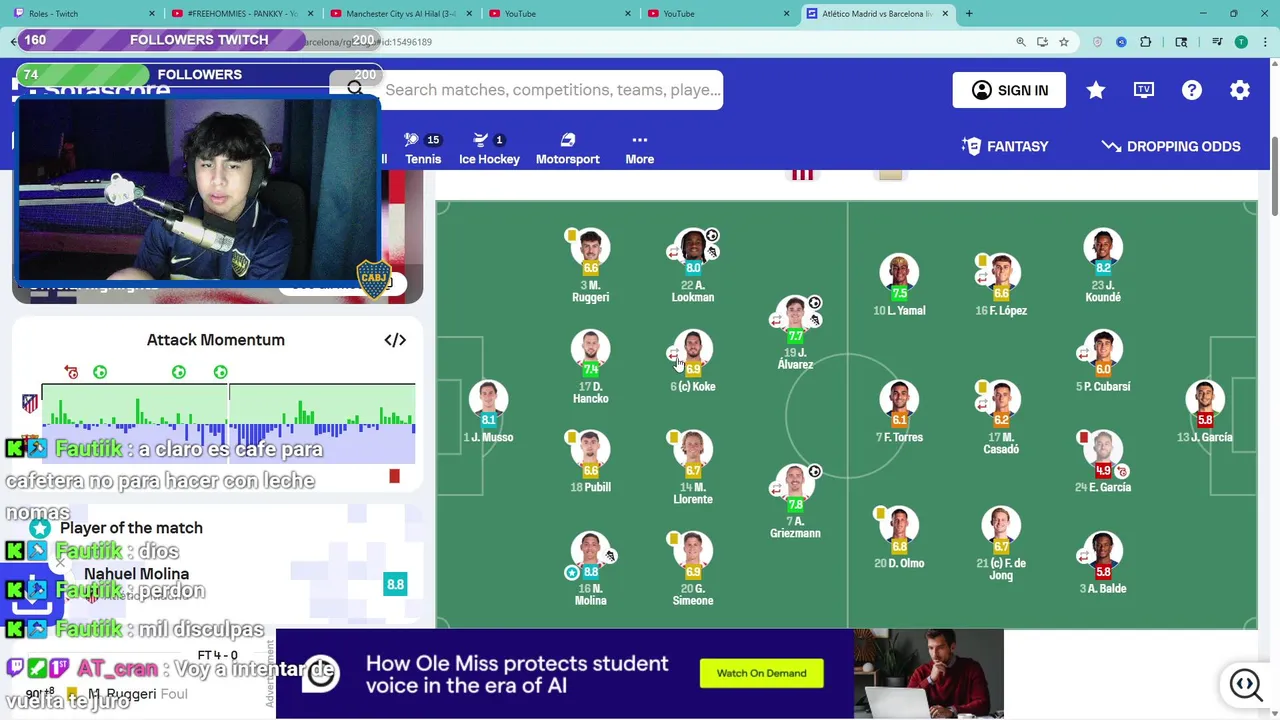Open a new browser tab with plus button
The image size is (1280, 720).
tap(969, 13)
